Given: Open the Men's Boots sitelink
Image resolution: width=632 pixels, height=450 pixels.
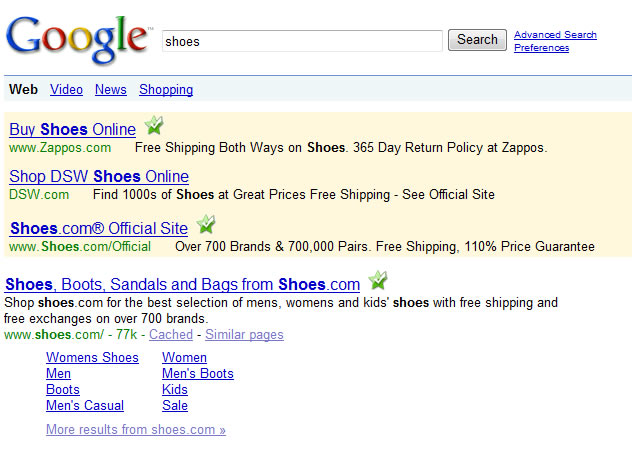Looking at the screenshot, I should [x=198, y=374].
